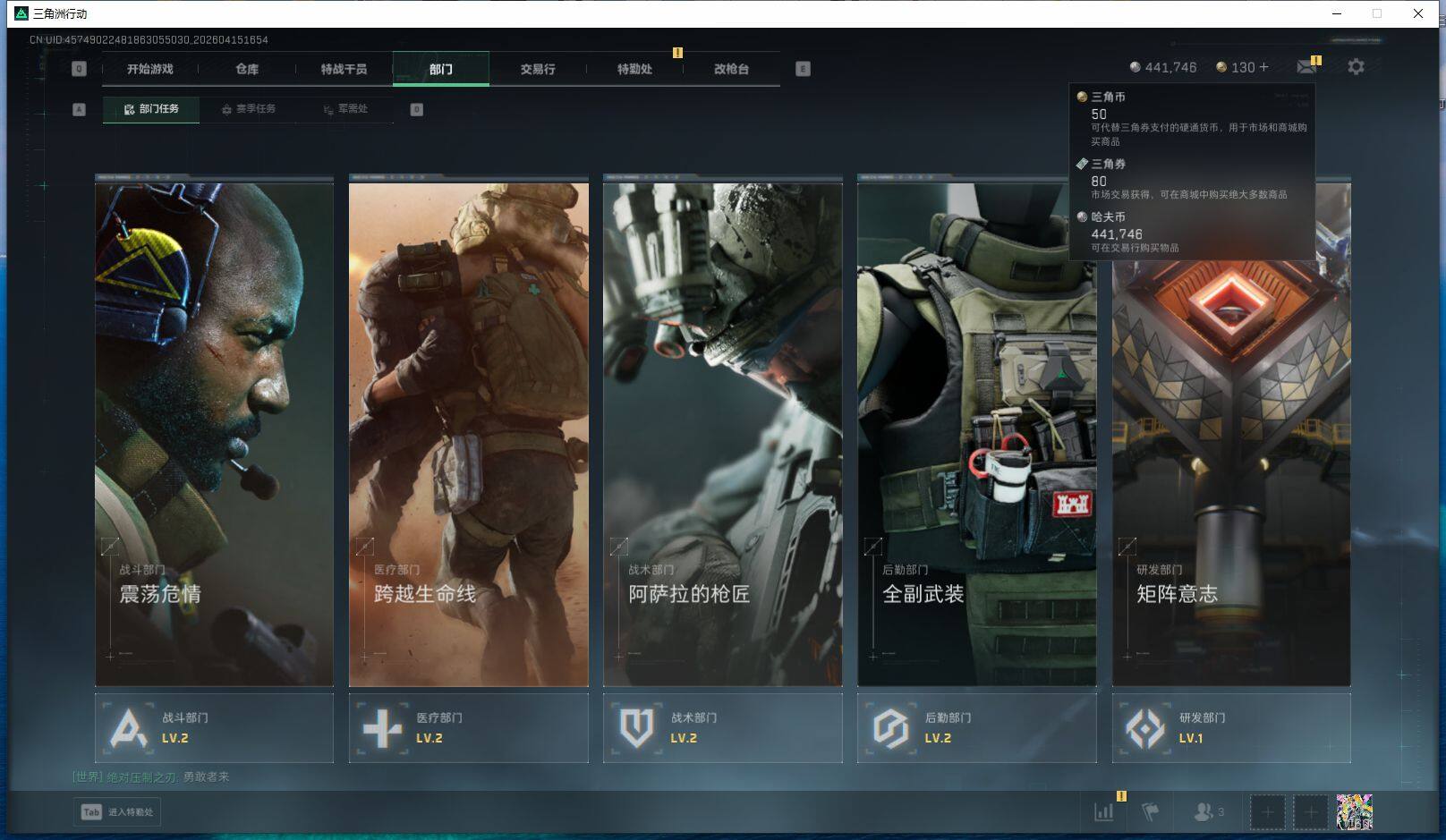Click the 研发部门 diamond icon
This screenshot has height=840, width=1446.
1144,728
